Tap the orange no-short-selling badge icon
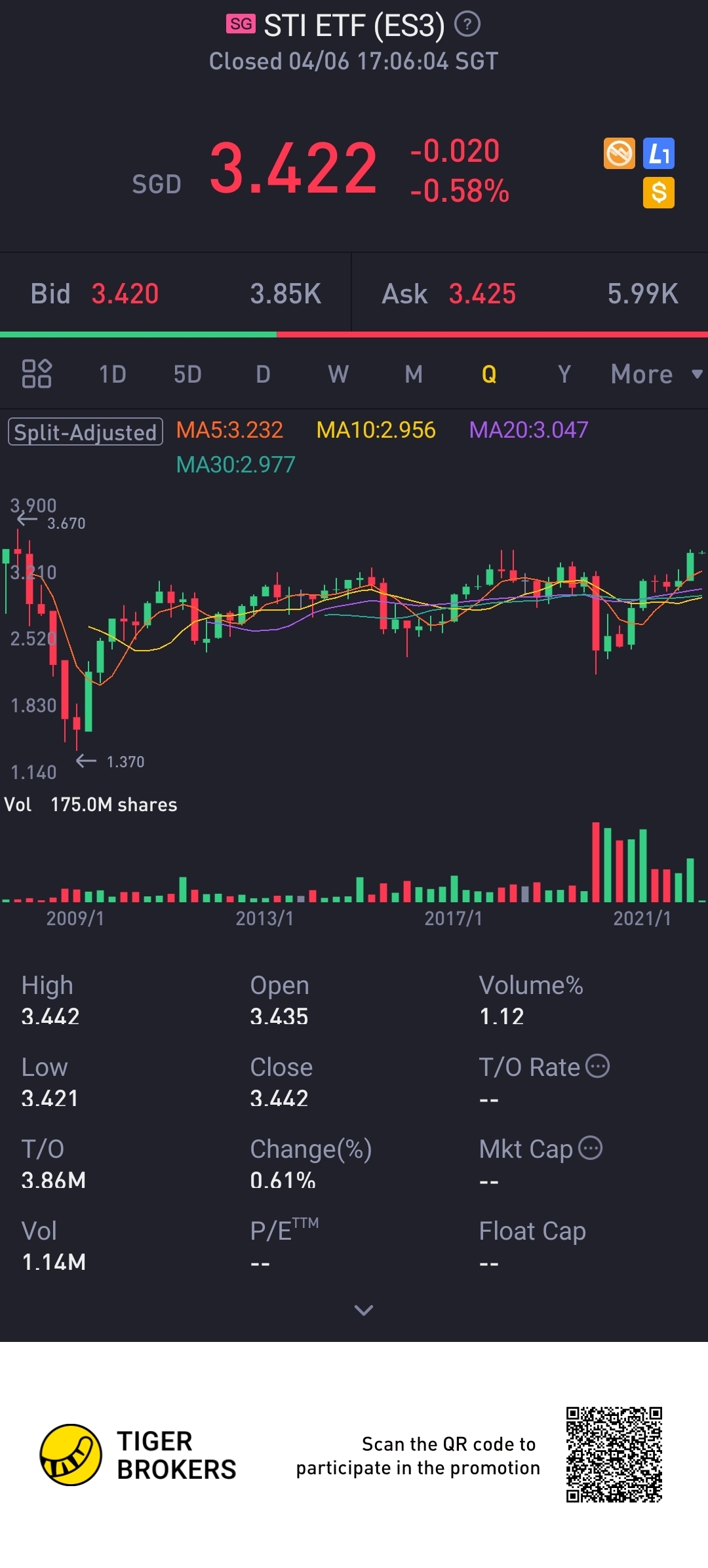708x1568 pixels. pos(619,154)
